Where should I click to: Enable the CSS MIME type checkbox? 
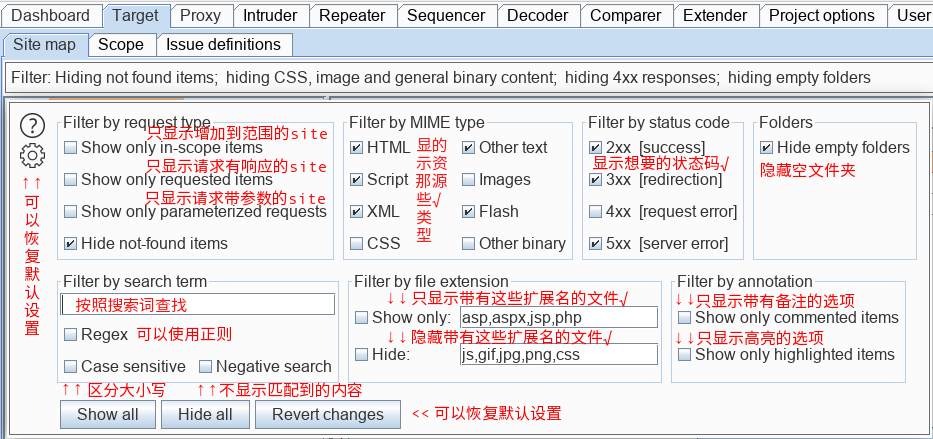point(356,243)
